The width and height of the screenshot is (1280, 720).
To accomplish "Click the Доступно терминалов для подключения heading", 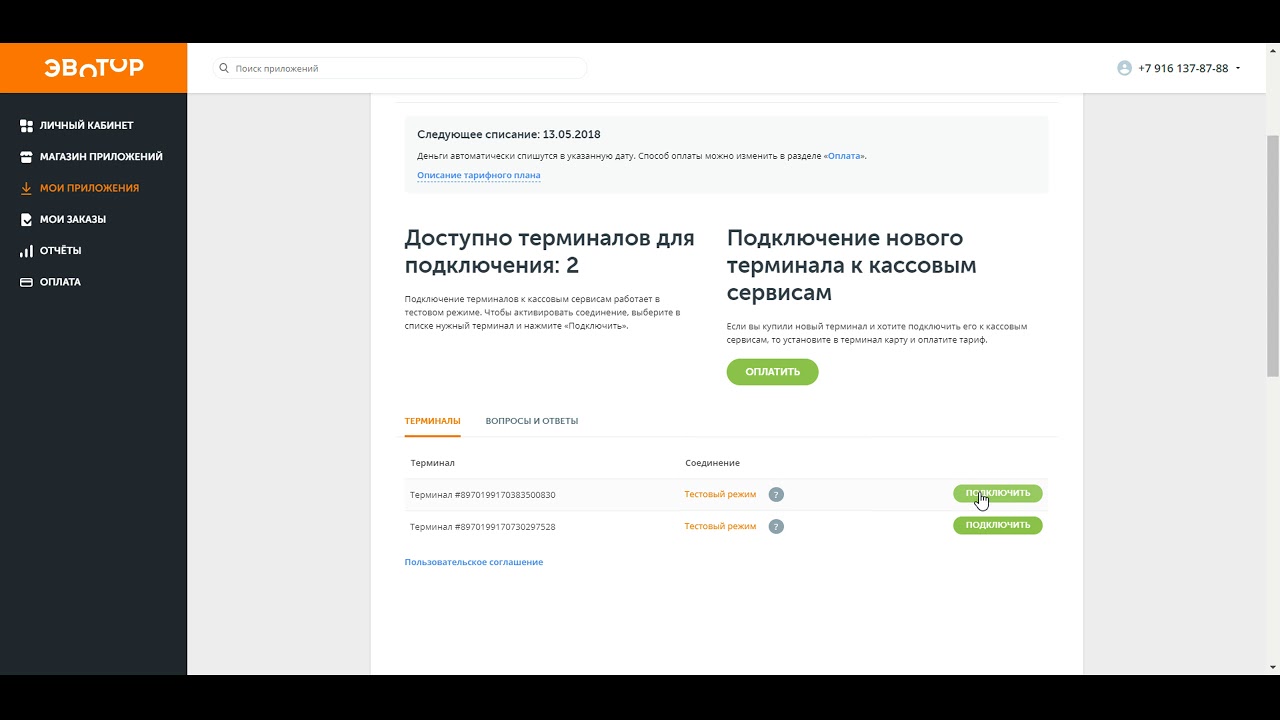I will coord(549,252).
